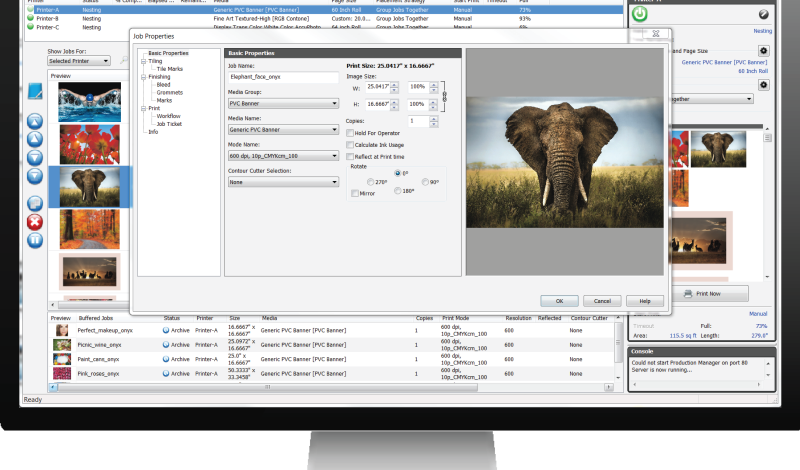Screen dimensions: 800x470
Task: Enable Calculate Ink Usage checkbox
Action: (350, 145)
